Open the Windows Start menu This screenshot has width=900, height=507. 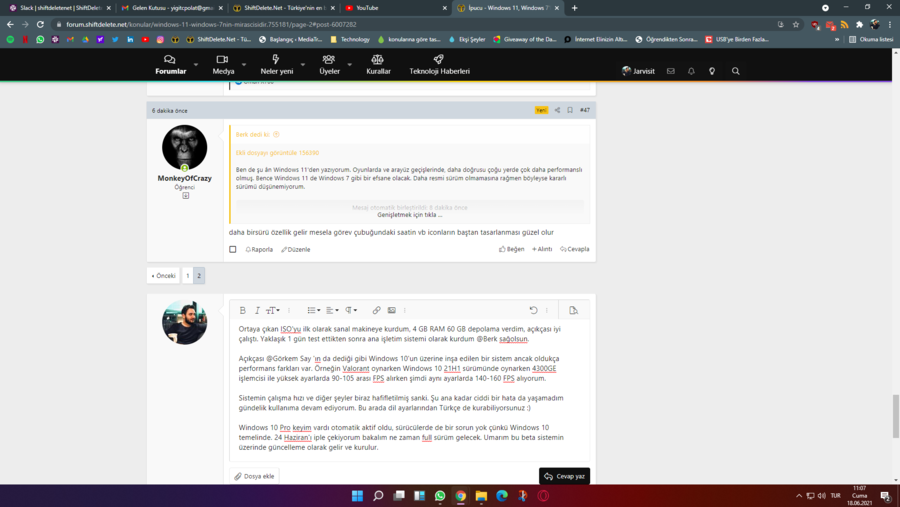(357, 496)
